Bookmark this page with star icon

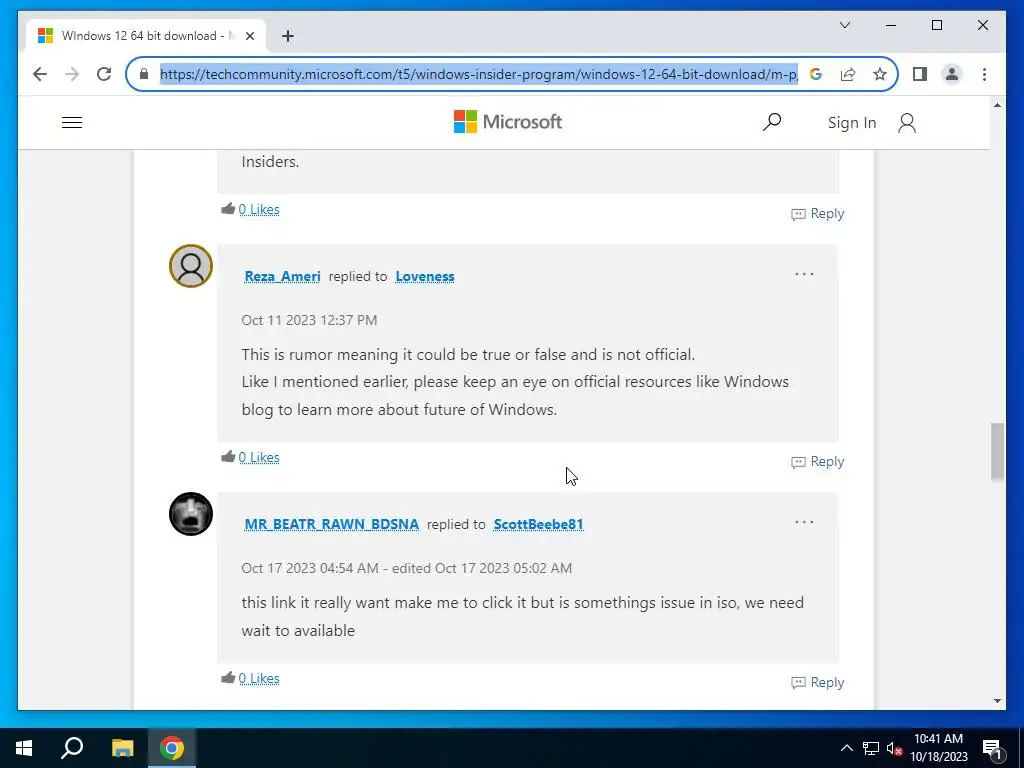tap(880, 74)
